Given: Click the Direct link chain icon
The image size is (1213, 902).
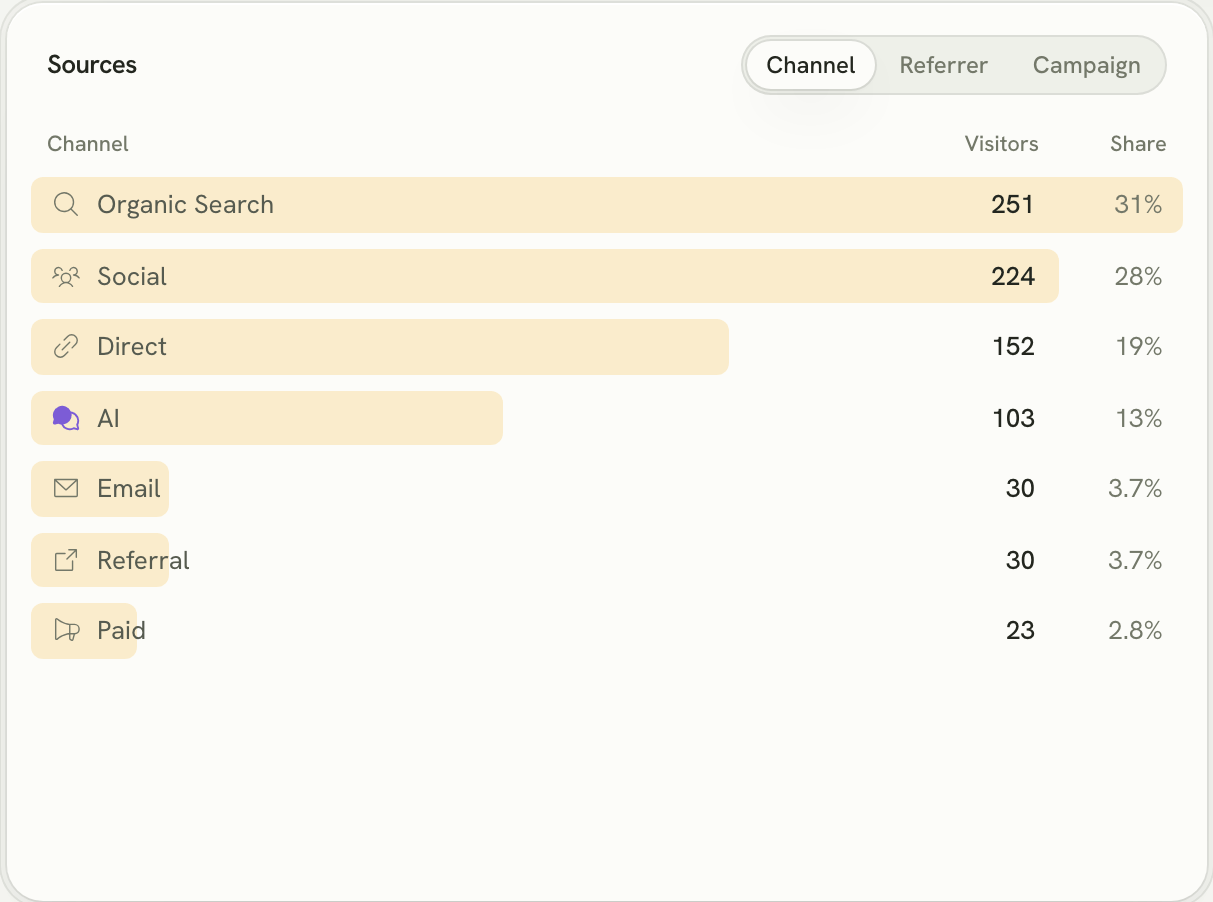Looking at the screenshot, I should [66, 347].
